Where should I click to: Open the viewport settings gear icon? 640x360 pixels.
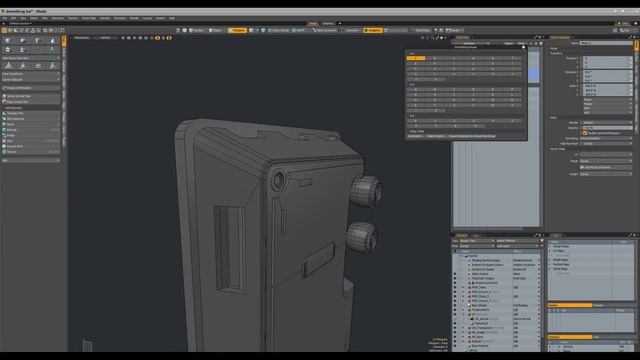[442, 38]
